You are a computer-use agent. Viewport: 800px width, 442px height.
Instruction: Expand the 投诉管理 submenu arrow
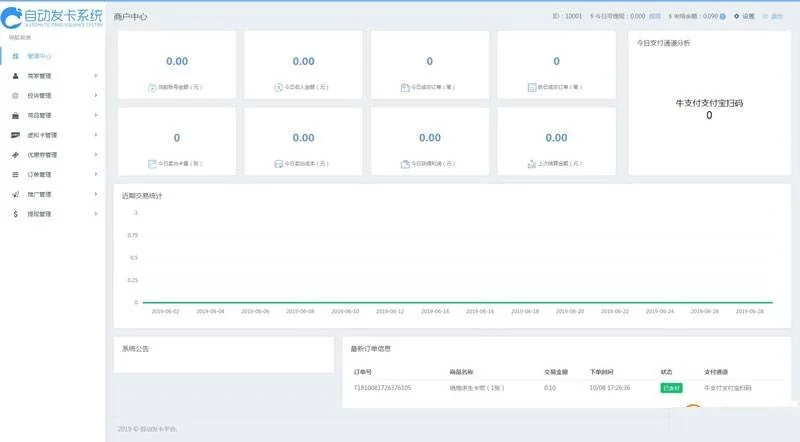point(96,95)
